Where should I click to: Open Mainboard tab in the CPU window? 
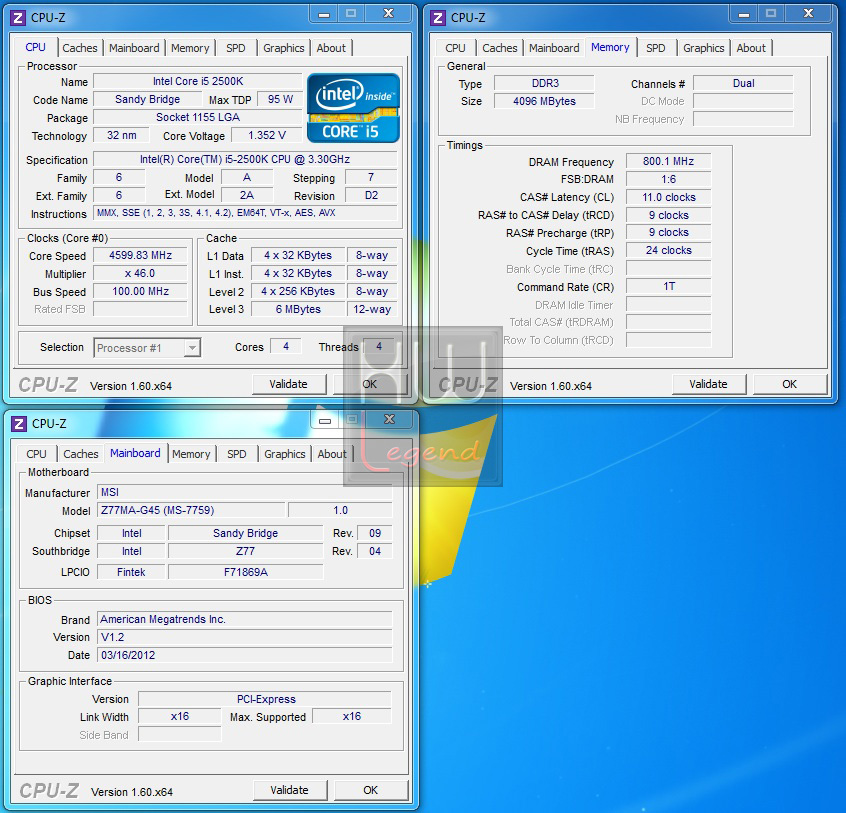[134, 48]
